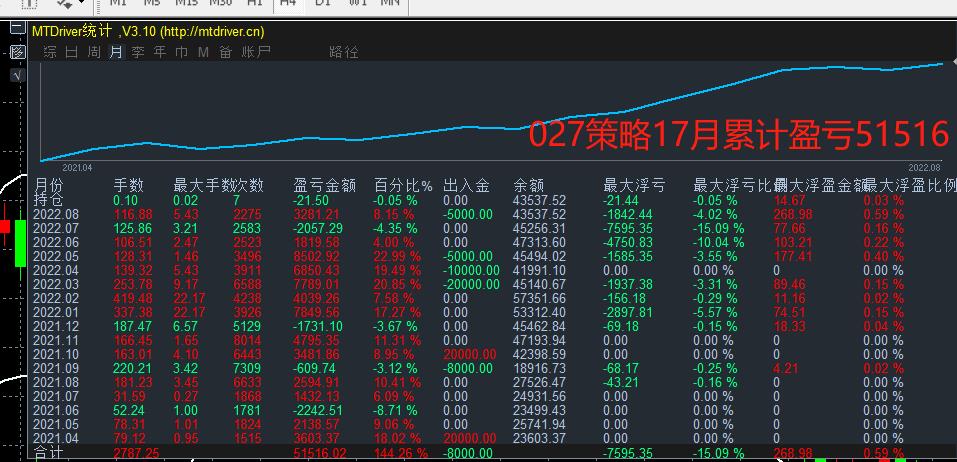Select the 月 monthly tab
Image resolution: width=957 pixels, height=462 pixels.
[x=116, y=52]
